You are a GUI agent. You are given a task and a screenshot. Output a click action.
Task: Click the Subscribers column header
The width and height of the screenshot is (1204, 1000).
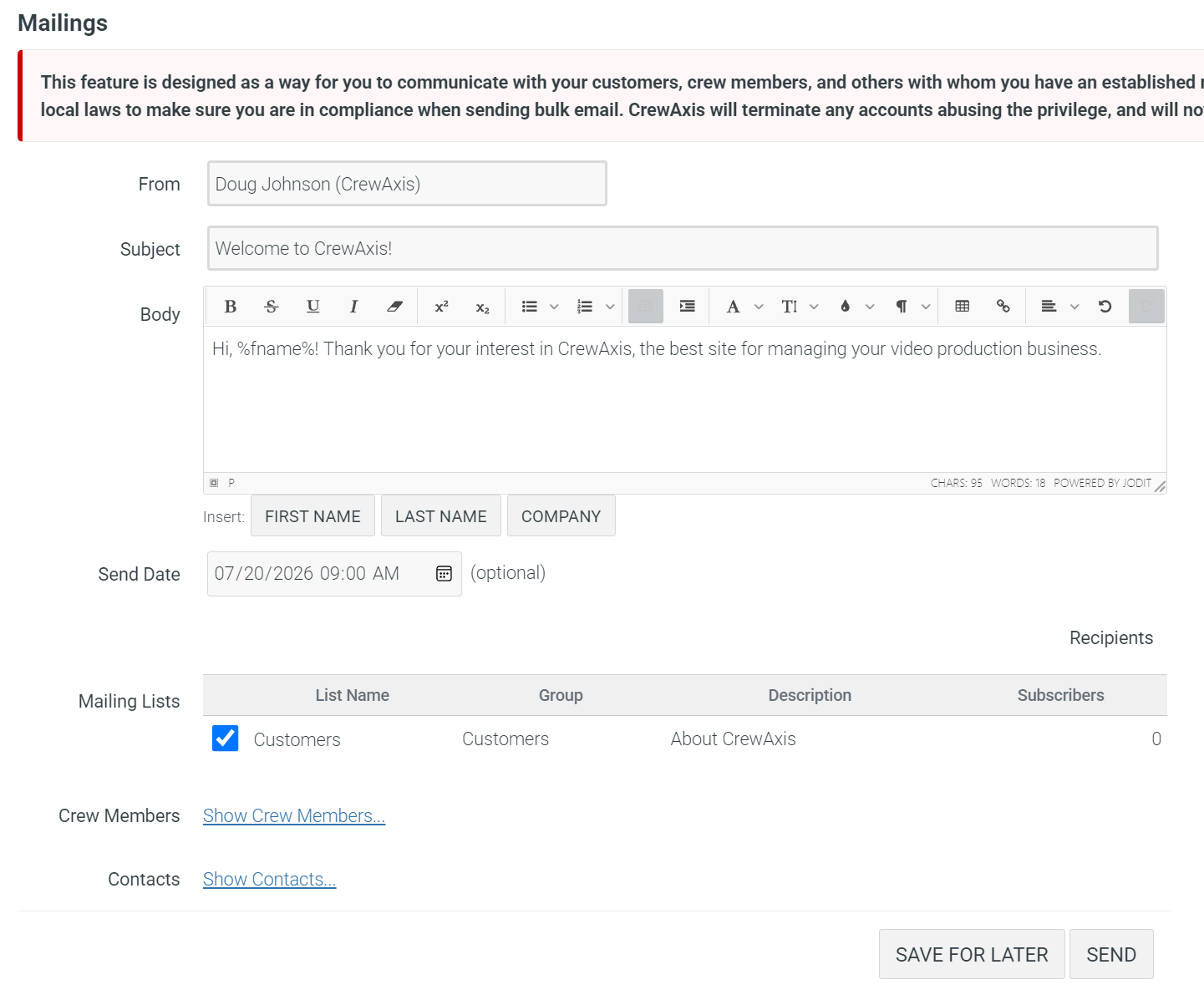coord(1060,695)
